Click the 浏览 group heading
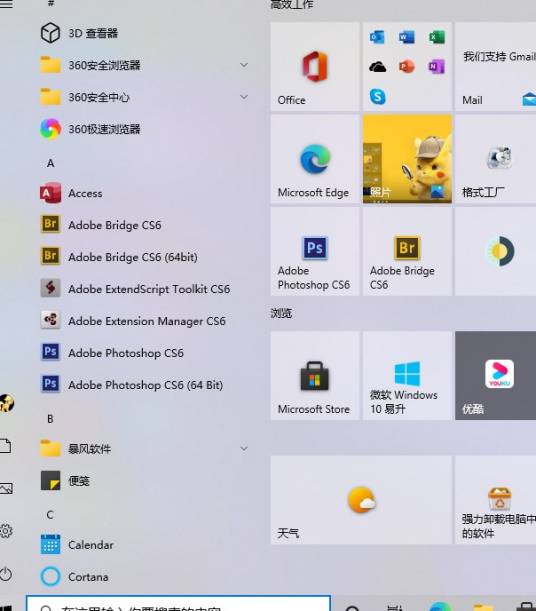The height and width of the screenshot is (611, 536). click(x=281, y=313)
